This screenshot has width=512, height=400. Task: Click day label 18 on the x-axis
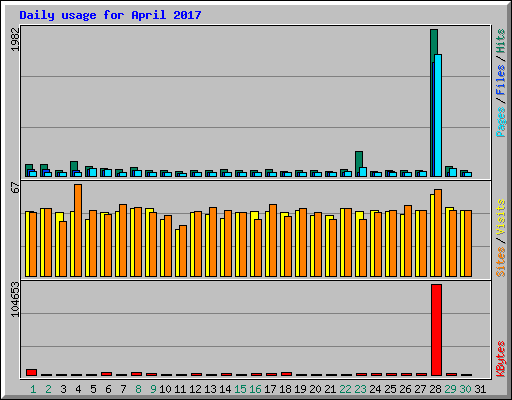(285, 389)
